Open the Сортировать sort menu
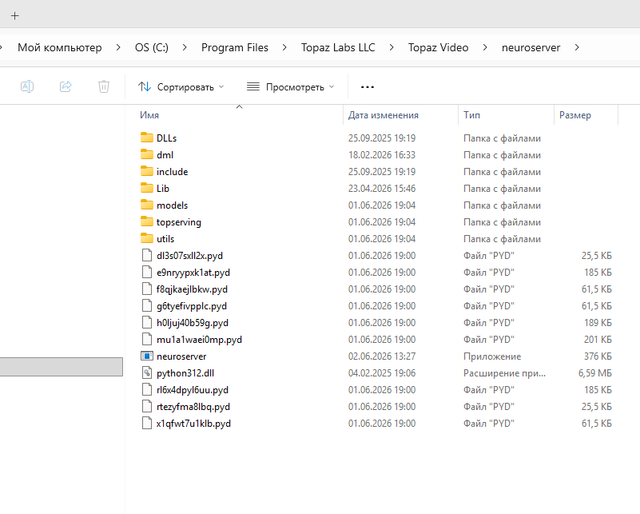The image size is (640, 514). coord(181,87)
